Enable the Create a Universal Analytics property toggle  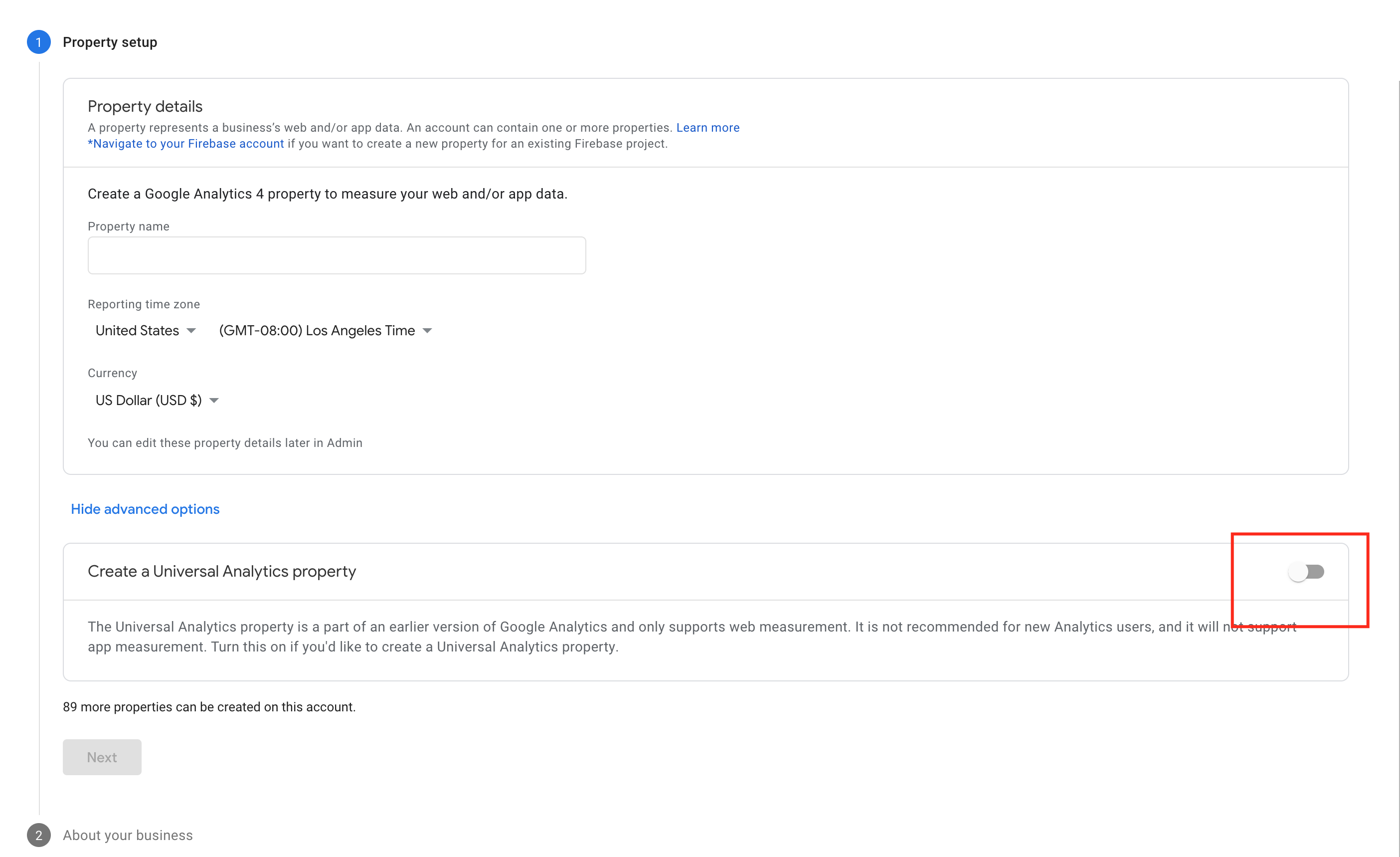[1306, 572]
